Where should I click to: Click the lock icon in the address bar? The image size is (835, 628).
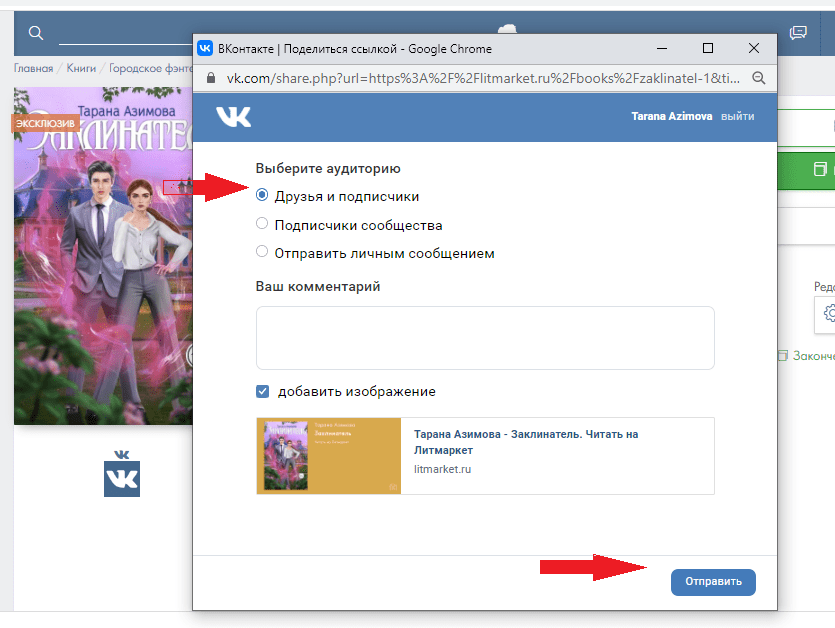tap(210, 78)
